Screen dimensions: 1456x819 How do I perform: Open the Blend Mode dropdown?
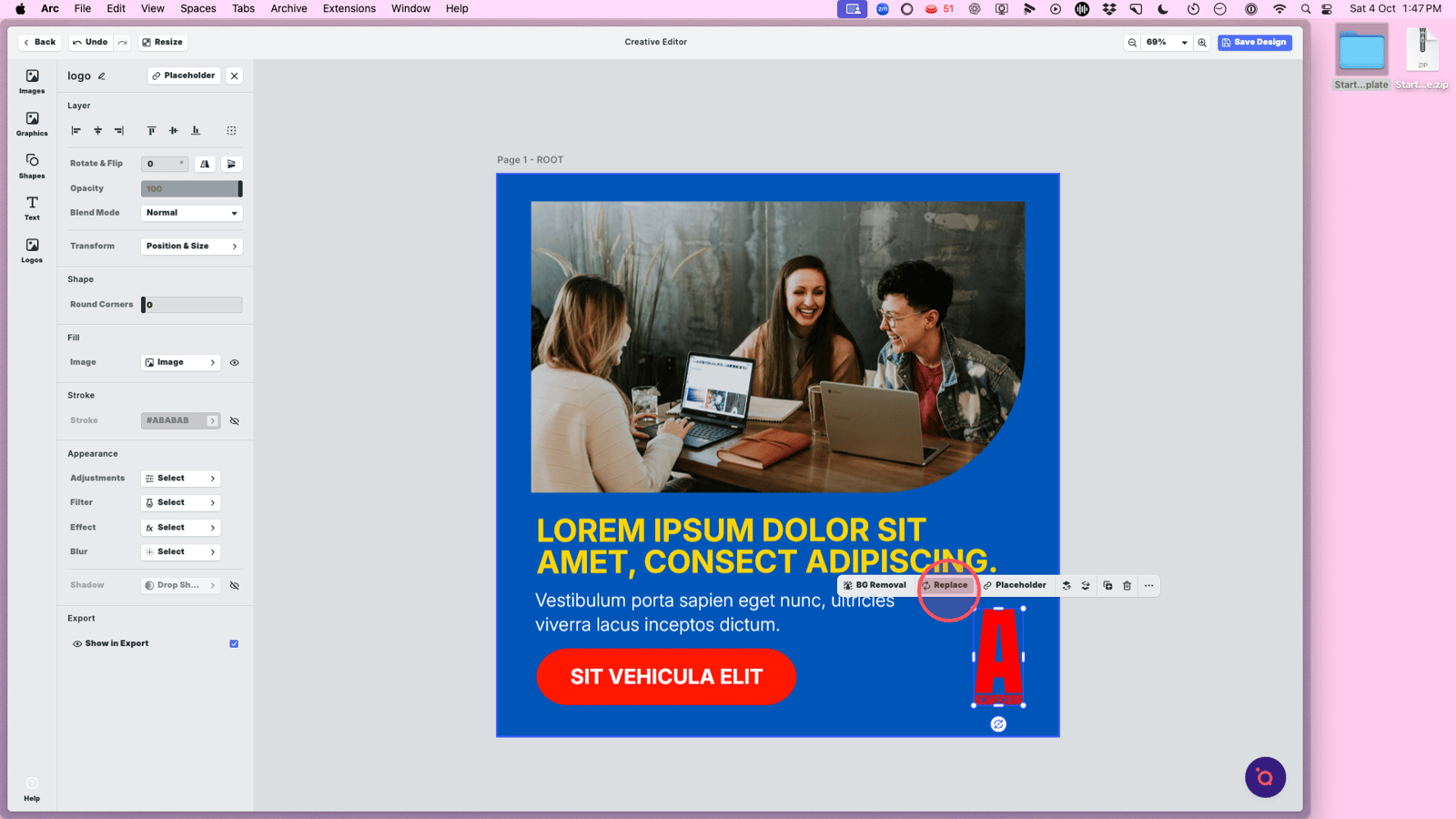[191, 213]
